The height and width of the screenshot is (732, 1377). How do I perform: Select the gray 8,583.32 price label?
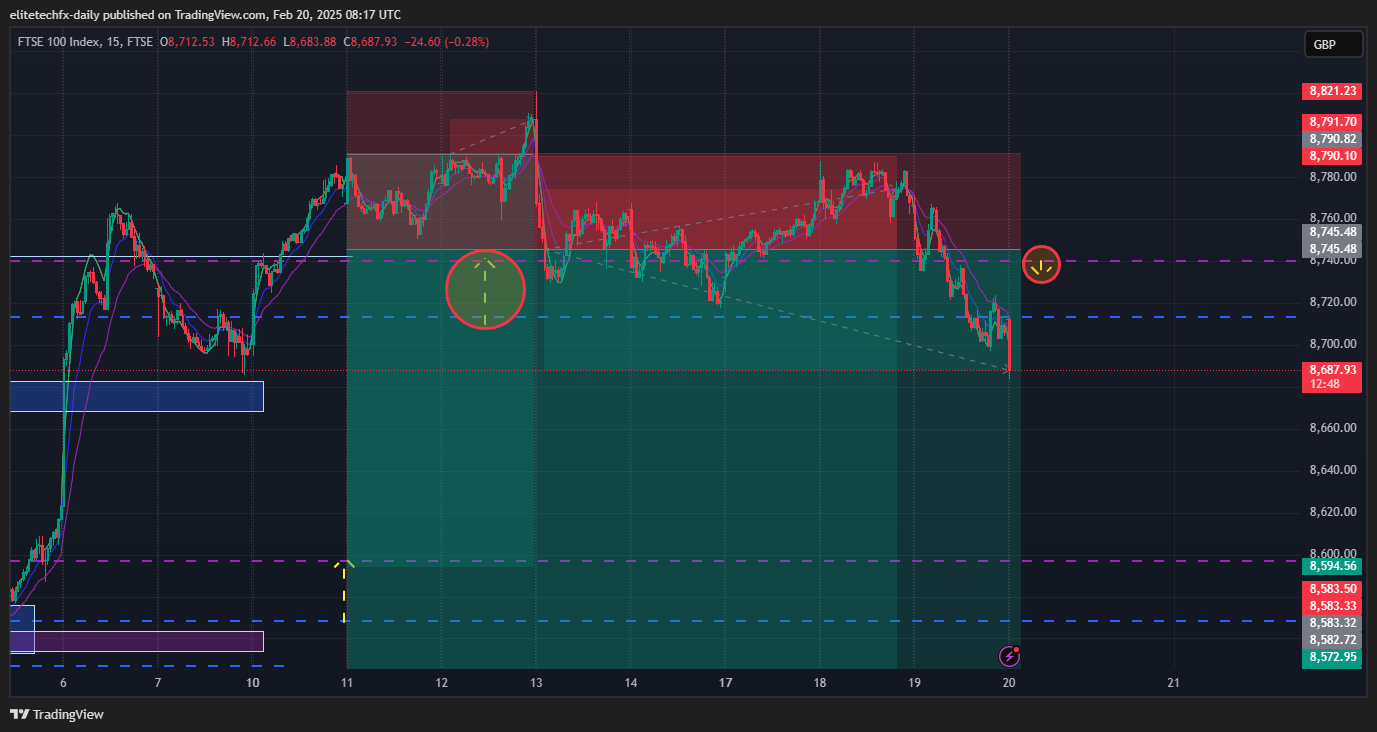click(x=1331, y=623)
